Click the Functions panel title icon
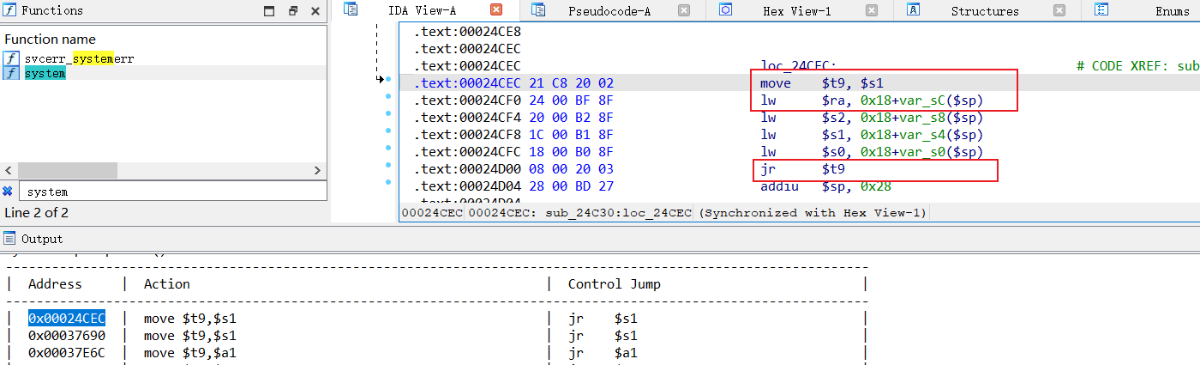 9,11
